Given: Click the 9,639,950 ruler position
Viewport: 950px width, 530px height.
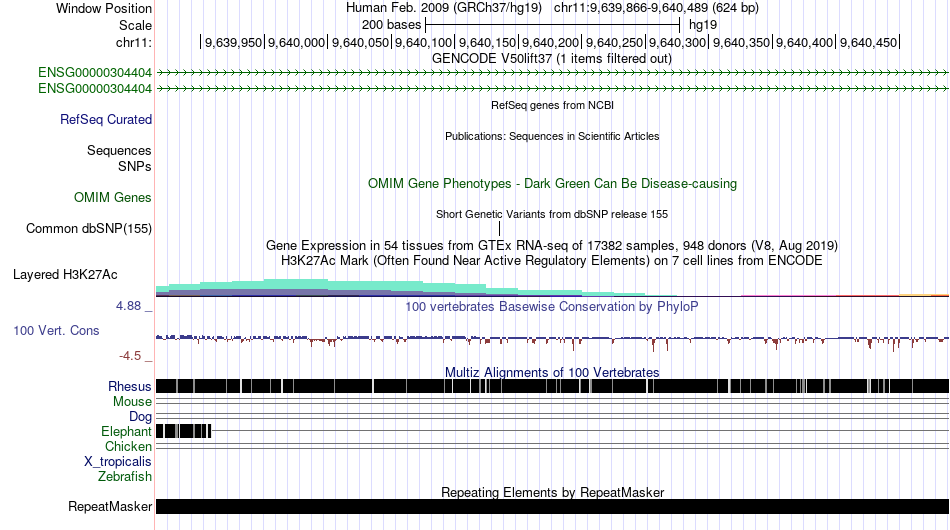Looking at the screenshot, I should point(233,42).
